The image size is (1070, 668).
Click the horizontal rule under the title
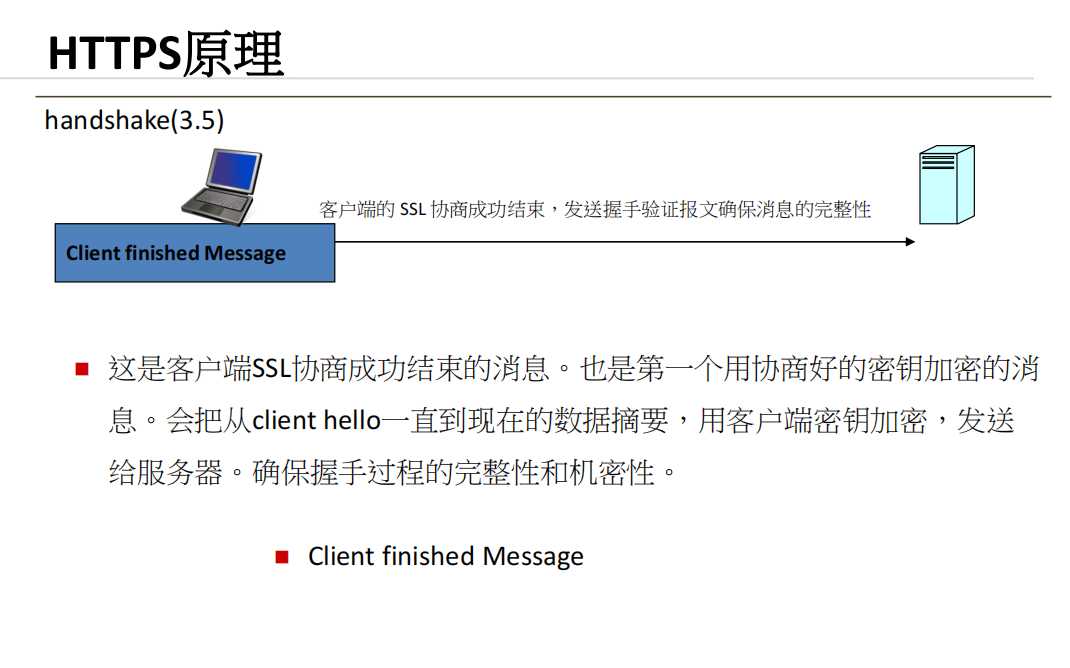pos(543,96)
